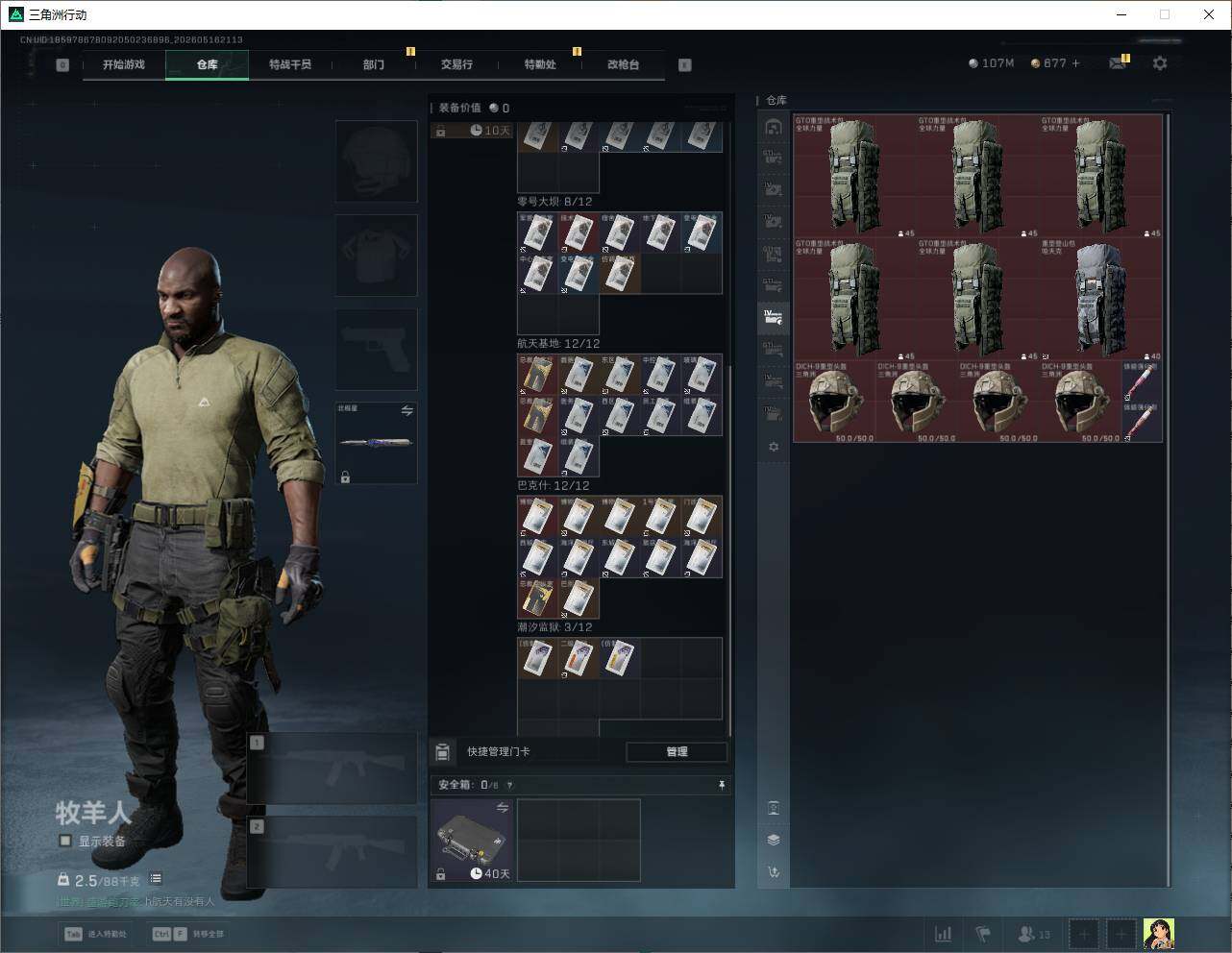This screenshot has width=1232, height=953.
Task: Click the warehouse organize icon at sidebar bottom
Action: [x=774, y=872]
